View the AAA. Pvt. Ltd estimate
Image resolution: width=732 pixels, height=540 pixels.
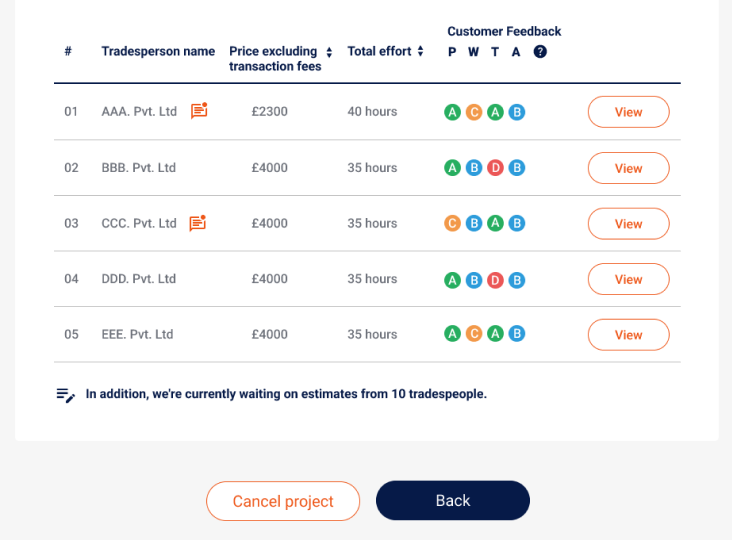click(x=628, y=112)
